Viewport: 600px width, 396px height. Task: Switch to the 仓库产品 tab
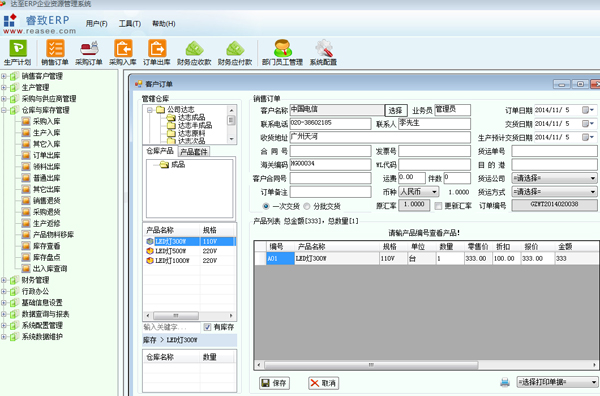[160, 151]
